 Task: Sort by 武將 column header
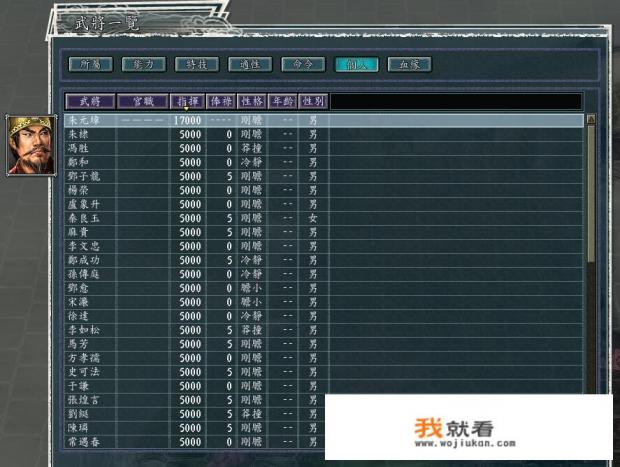point(90,101)
